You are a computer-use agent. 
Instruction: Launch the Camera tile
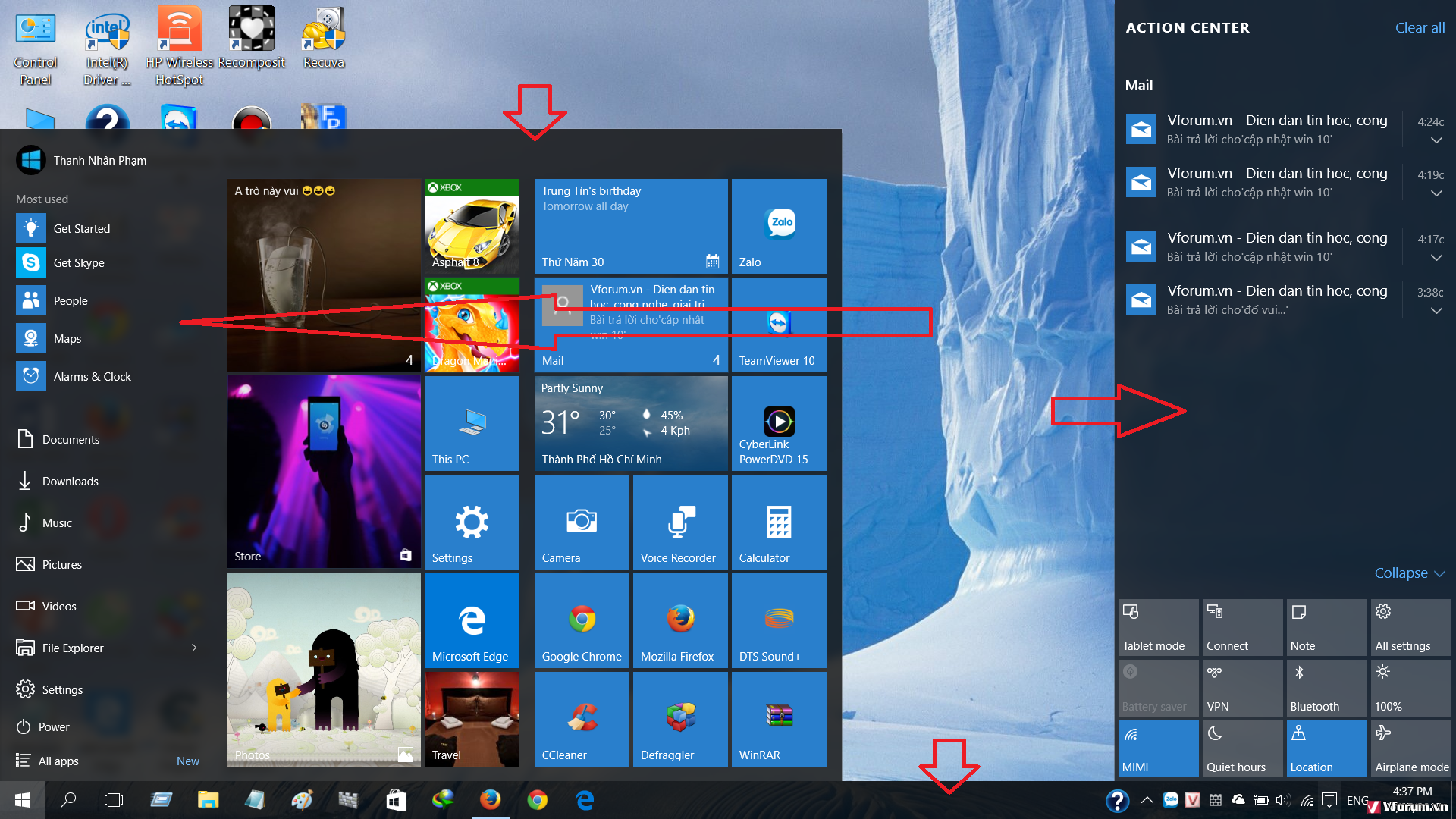[582, 522]
